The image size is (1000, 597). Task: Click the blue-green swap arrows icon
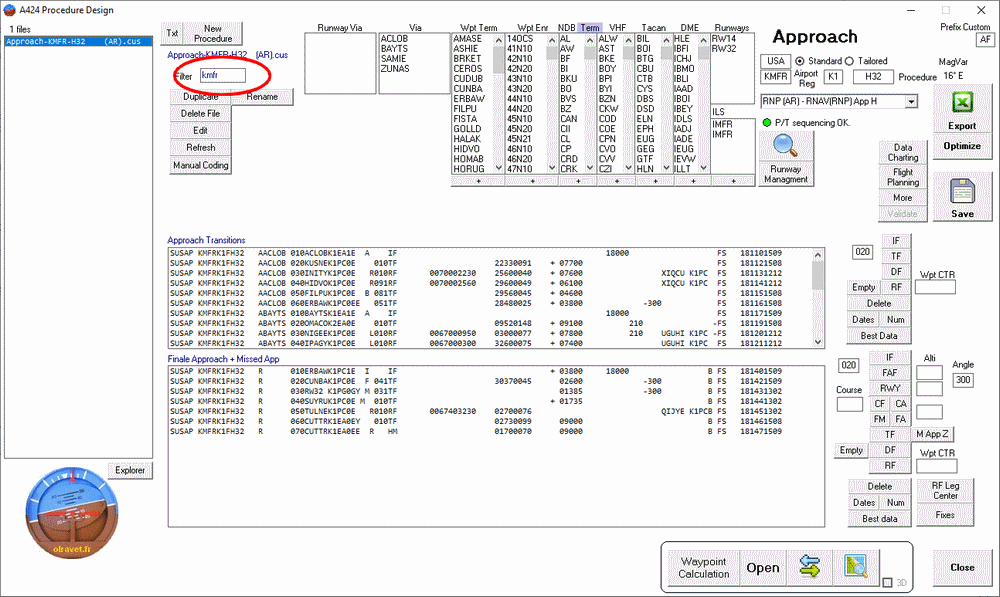(809, 567)
